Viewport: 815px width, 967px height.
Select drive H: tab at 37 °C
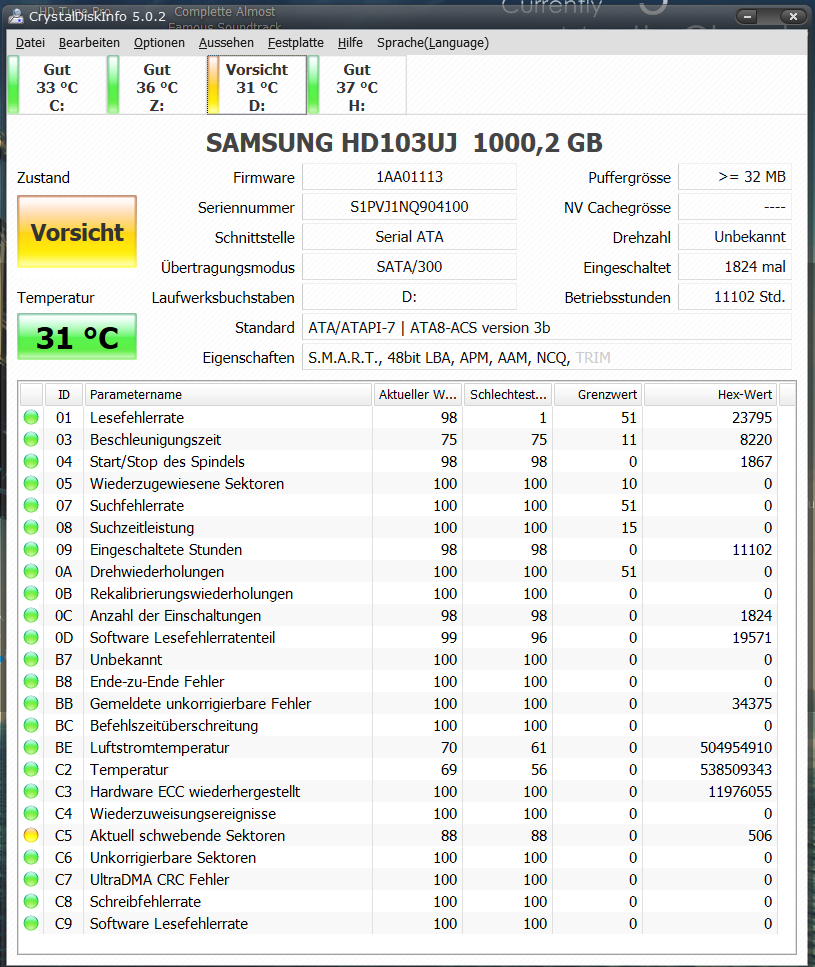357,86
